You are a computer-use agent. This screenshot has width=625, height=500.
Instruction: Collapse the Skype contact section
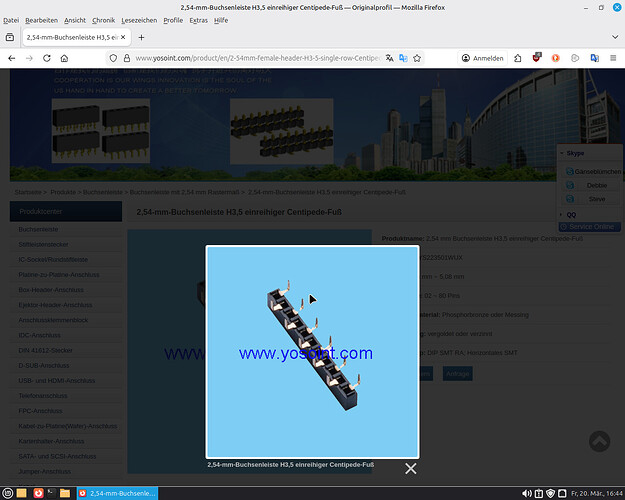pos(562,154)
